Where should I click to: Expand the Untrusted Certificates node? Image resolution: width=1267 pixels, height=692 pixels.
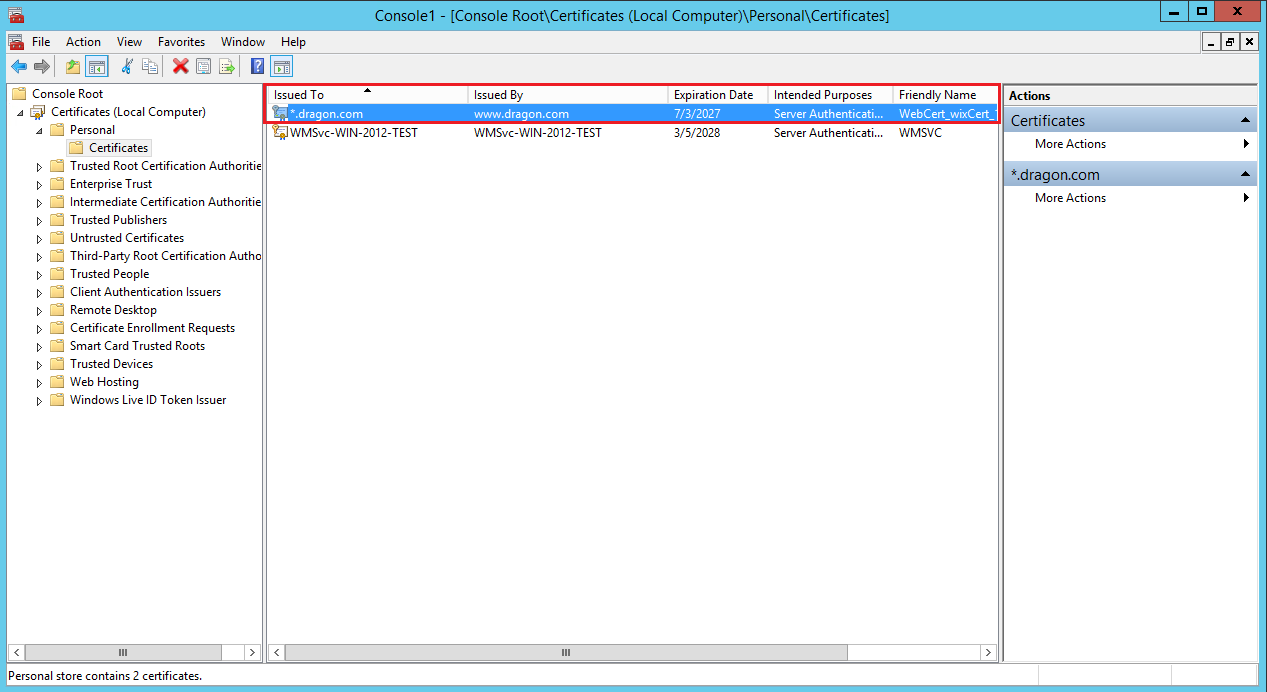tap(39, 239)
